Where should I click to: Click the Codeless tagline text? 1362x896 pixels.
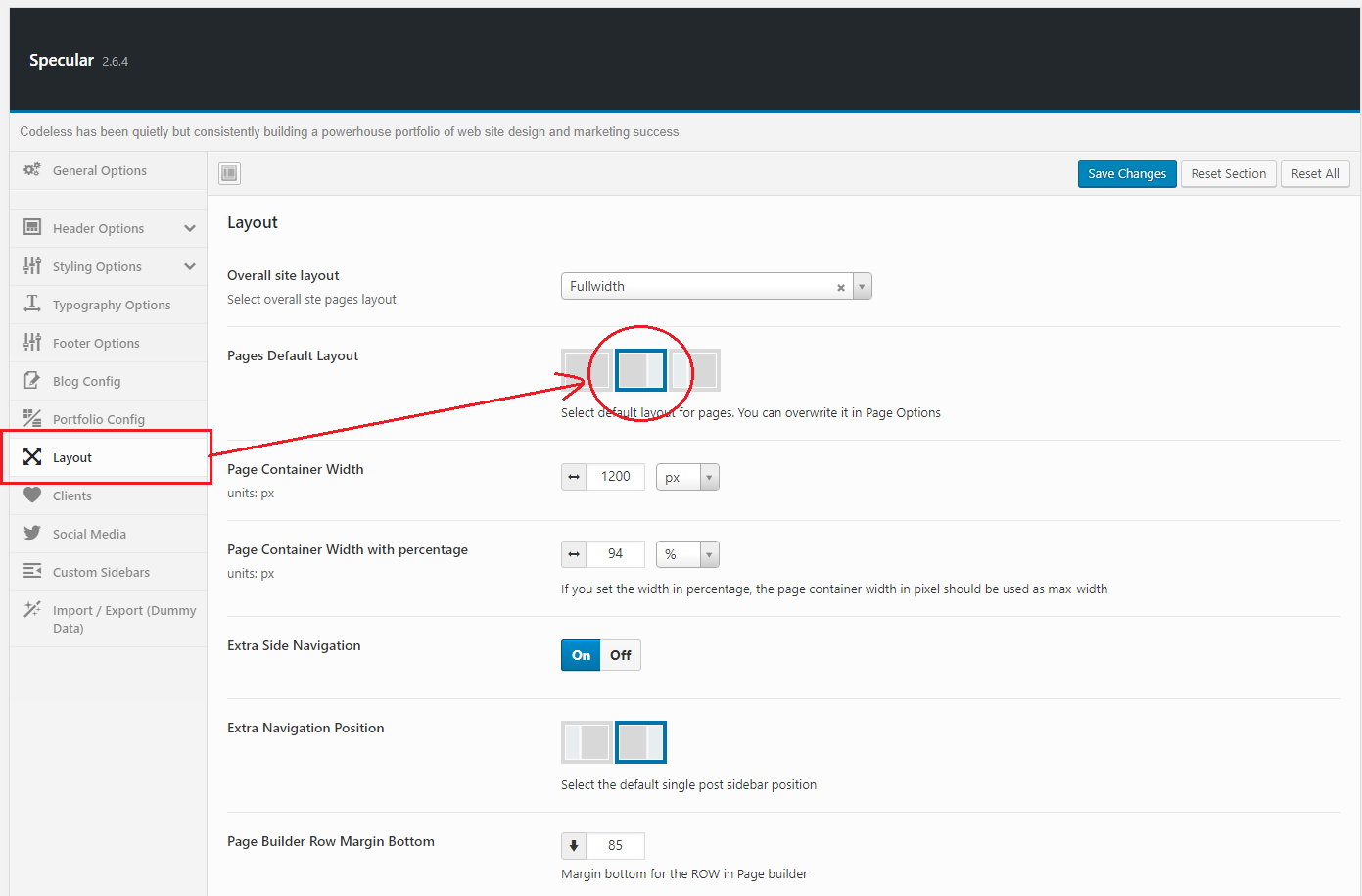(x=351, y=132)
